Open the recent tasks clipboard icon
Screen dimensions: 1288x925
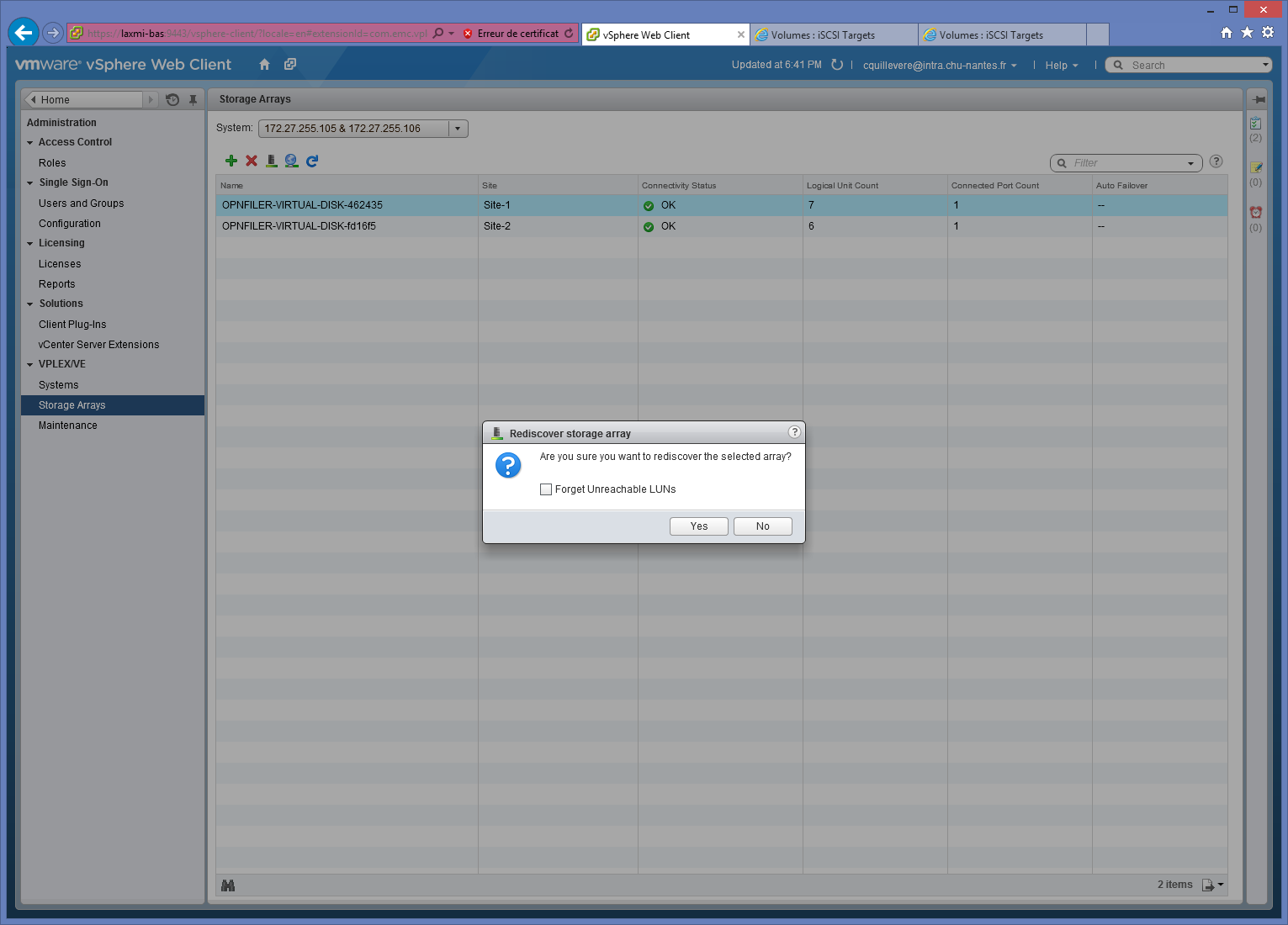click(x=1255, y=124)
